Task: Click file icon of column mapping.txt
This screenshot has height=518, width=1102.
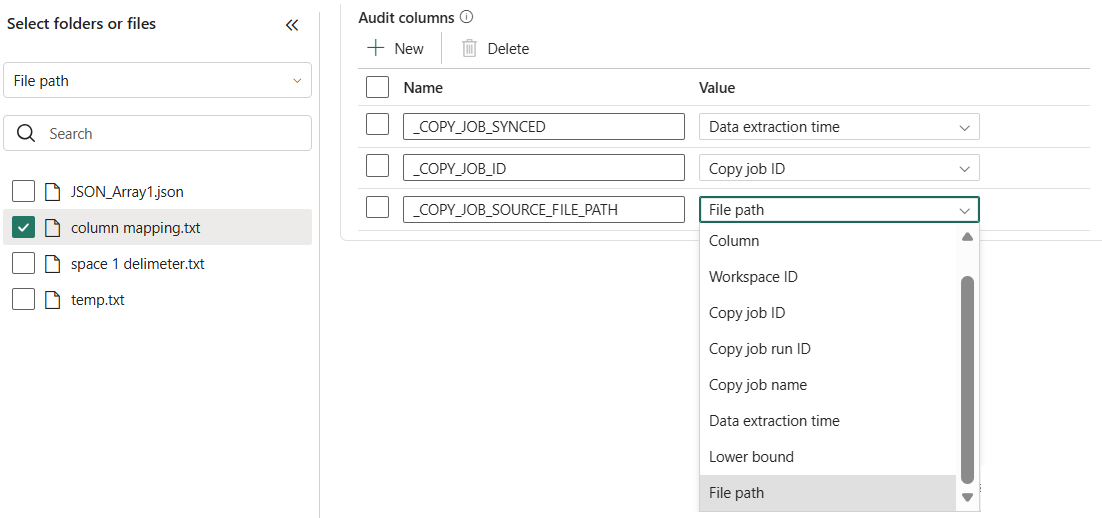Action: [52, 228]
